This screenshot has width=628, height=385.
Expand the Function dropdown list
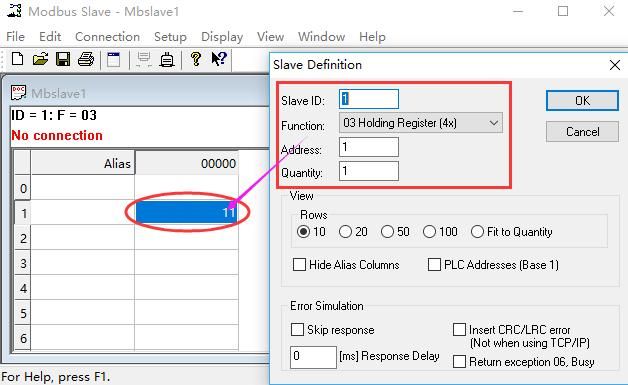(x=494, y=123)
